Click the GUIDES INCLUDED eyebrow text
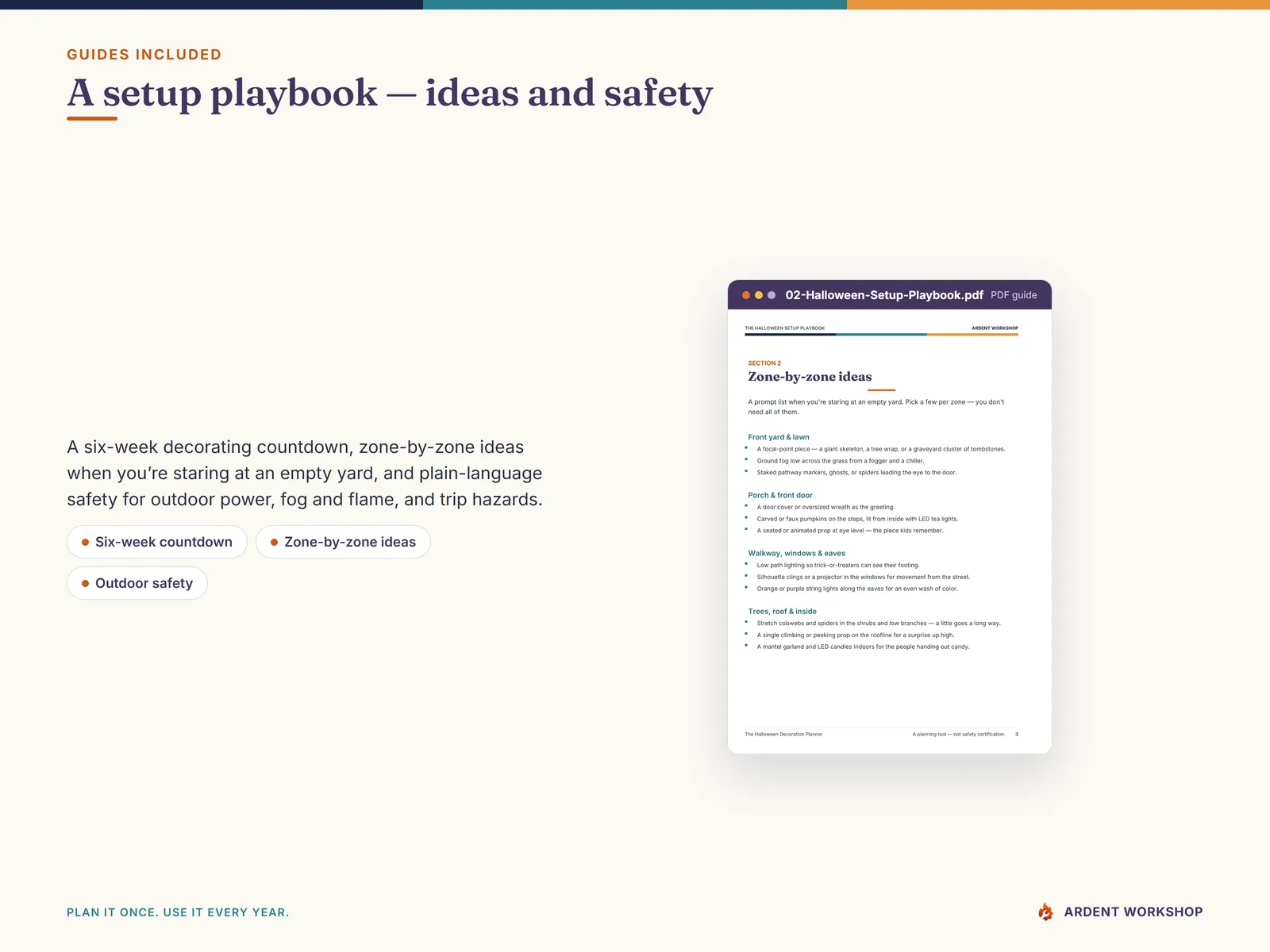The width and height of the screenshot is (1270, 952). [x=144, y=55]
